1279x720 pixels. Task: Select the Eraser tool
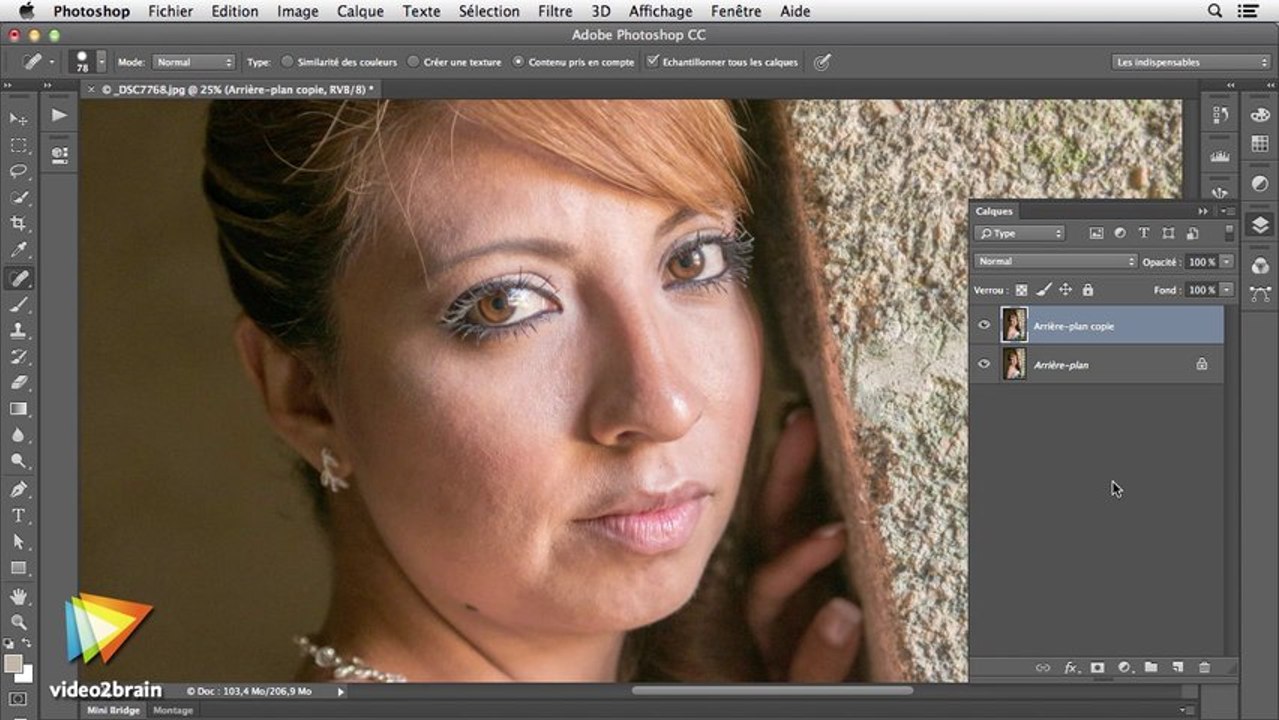[19, 383]
